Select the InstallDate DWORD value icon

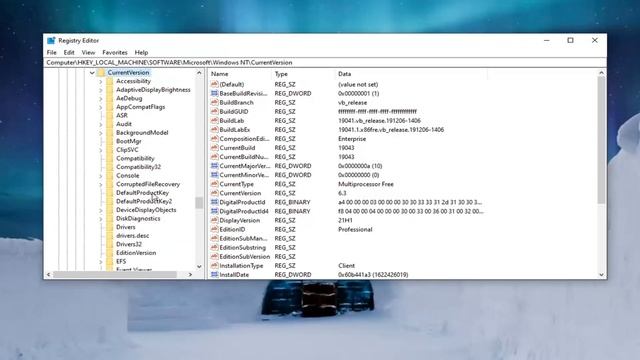[x=214, y=275]
